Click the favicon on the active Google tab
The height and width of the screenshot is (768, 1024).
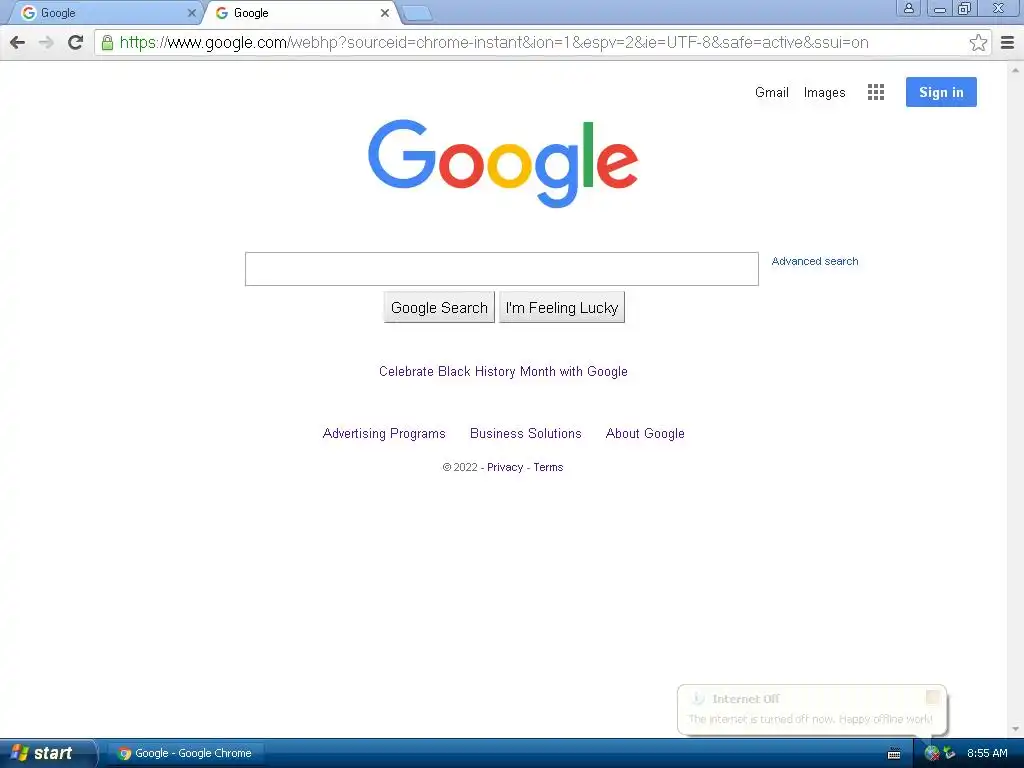click(x=222, y=13)
